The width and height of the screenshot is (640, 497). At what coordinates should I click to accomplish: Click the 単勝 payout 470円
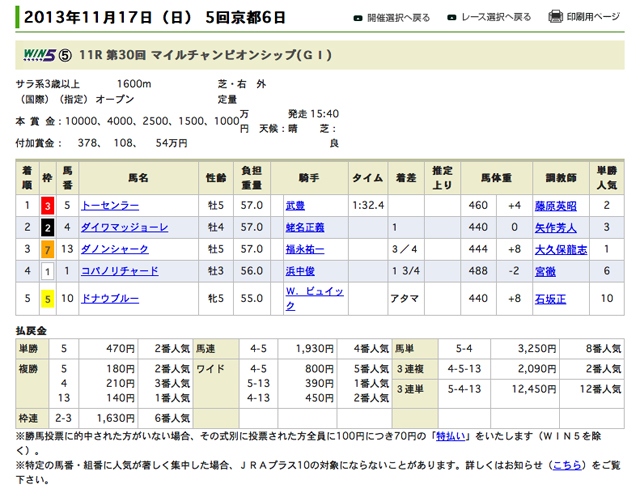pyautogui.click(x=120, y=349)
